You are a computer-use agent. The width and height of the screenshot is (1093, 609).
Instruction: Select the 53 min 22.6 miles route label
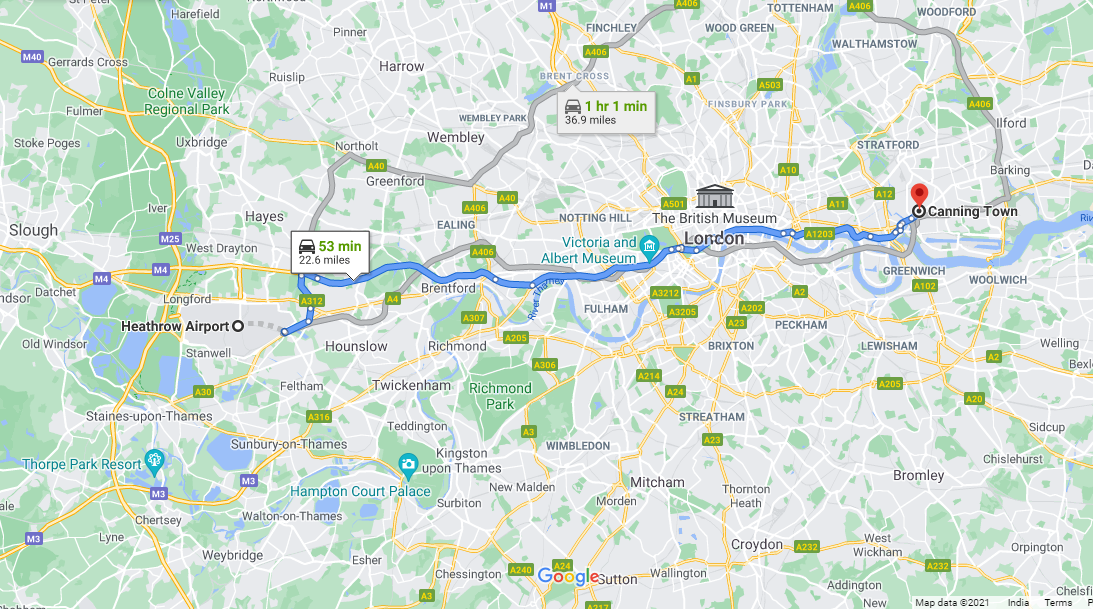(x=330, y=252)
